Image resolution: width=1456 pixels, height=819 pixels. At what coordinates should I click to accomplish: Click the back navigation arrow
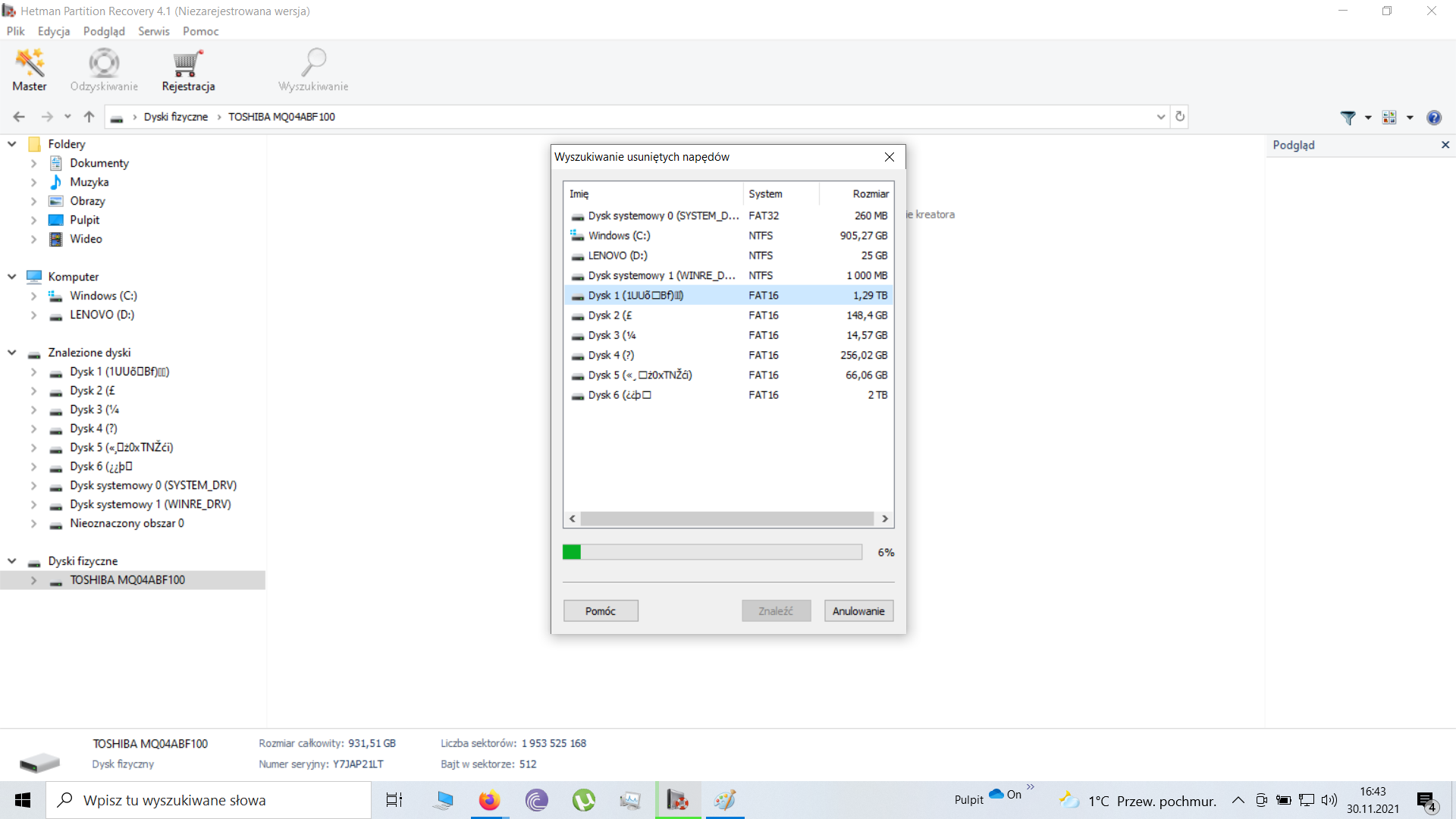click(19, 117)
